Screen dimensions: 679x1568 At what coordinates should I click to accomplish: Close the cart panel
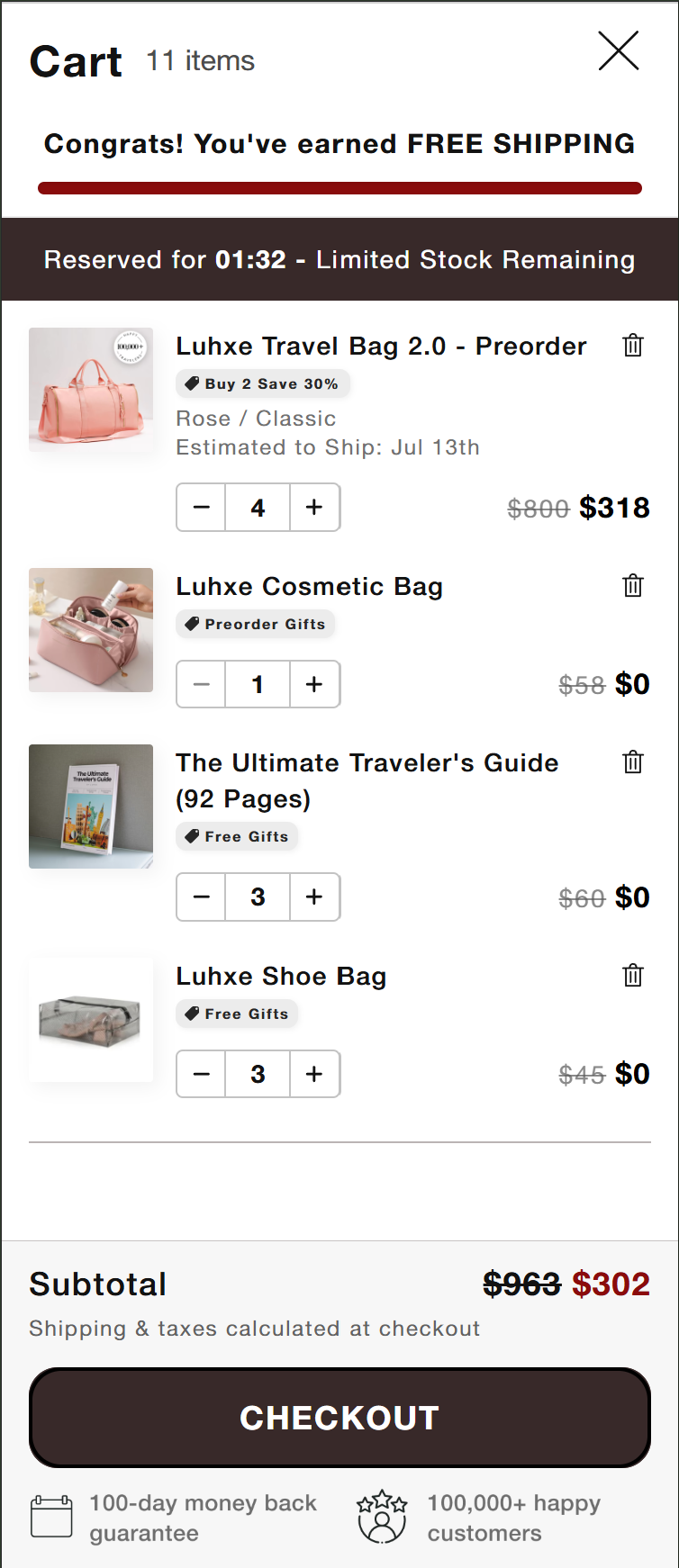point(619,50)
